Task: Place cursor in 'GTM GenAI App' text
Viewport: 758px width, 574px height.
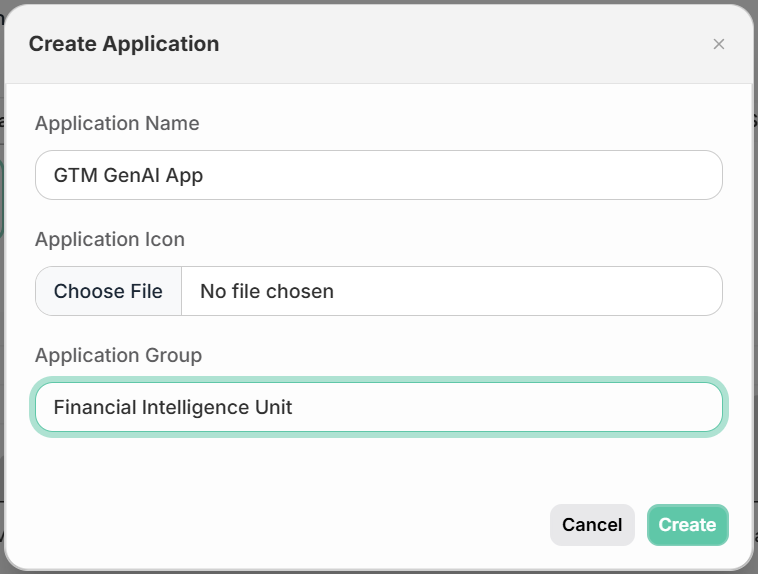Action: coord(128,176)
